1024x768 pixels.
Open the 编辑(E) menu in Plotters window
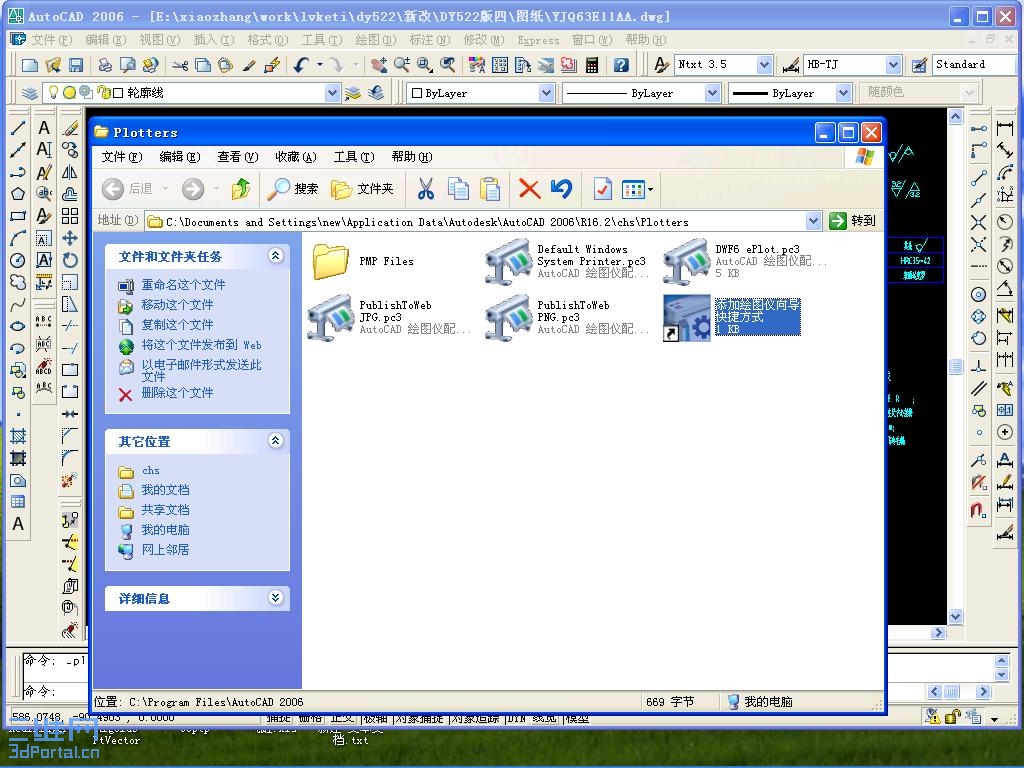(180, 157)
